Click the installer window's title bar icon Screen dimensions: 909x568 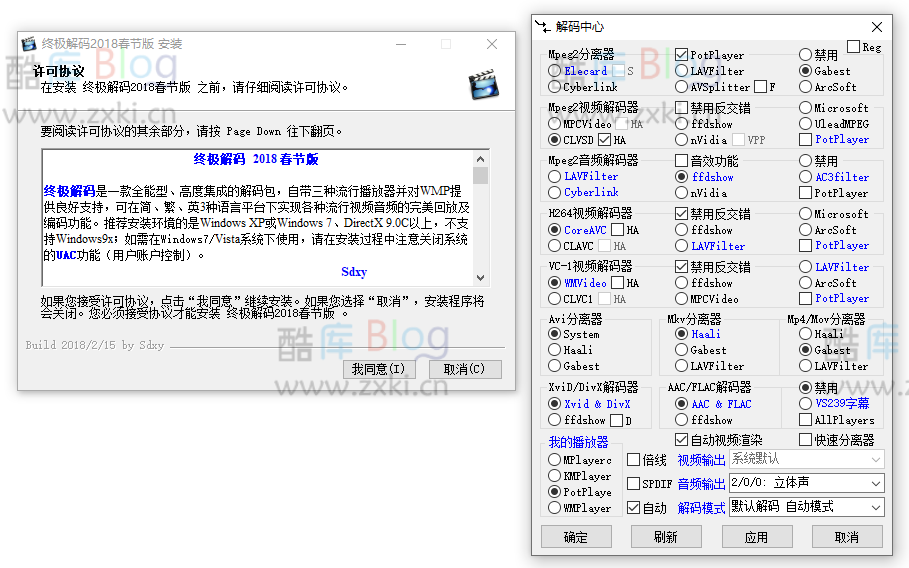click(x=29, y=44)
